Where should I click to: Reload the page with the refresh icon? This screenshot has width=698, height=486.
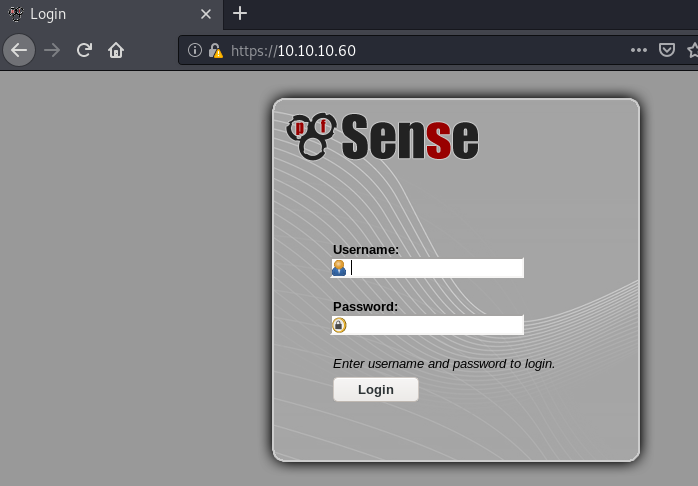pyautogui.click(x=84, y=50)
